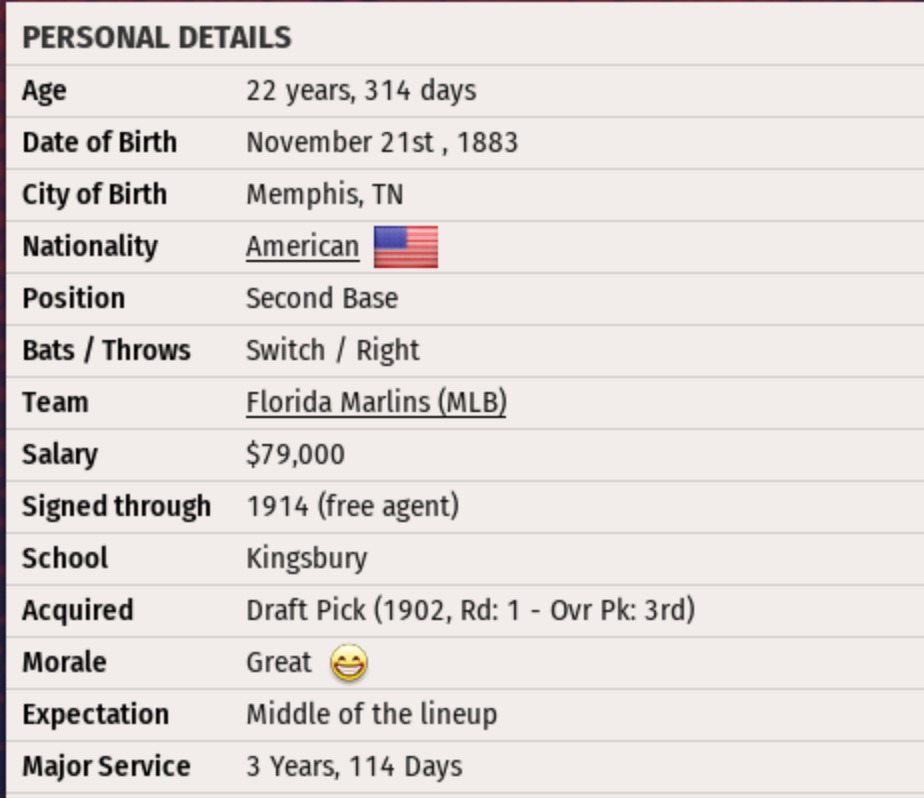Click the Nationality row label
The width and height of the screenshot is (924, 798).
coord(90,246)
